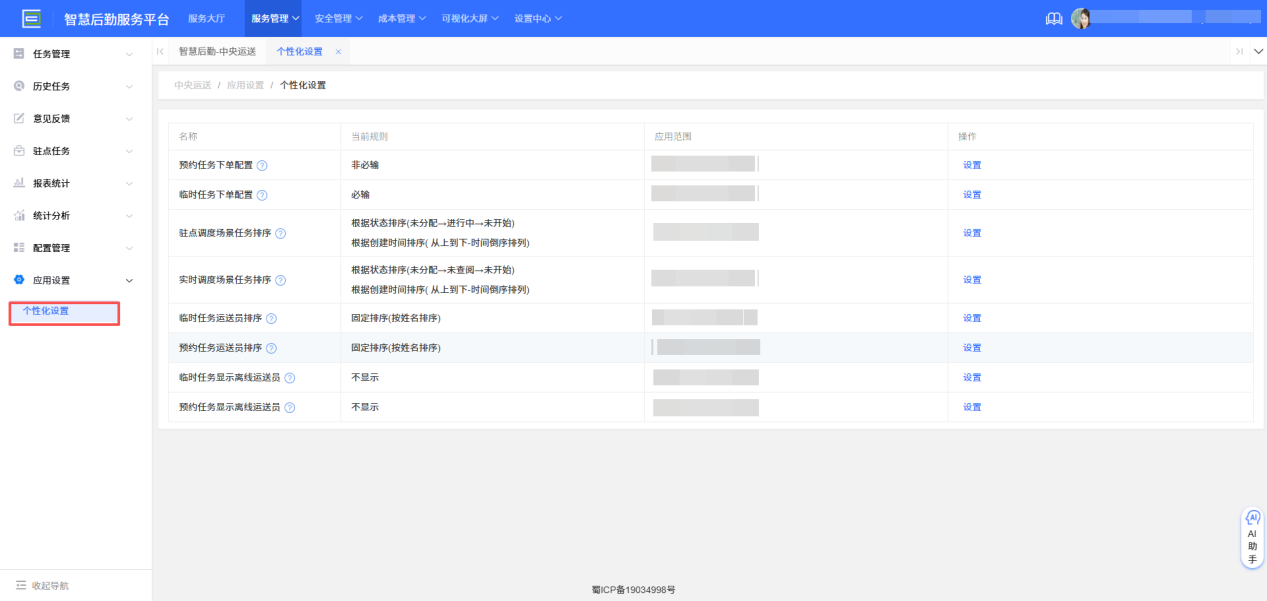Expand the 成本管理 dropdown menu
The image size is (1267, 601).
coord(398,17)
